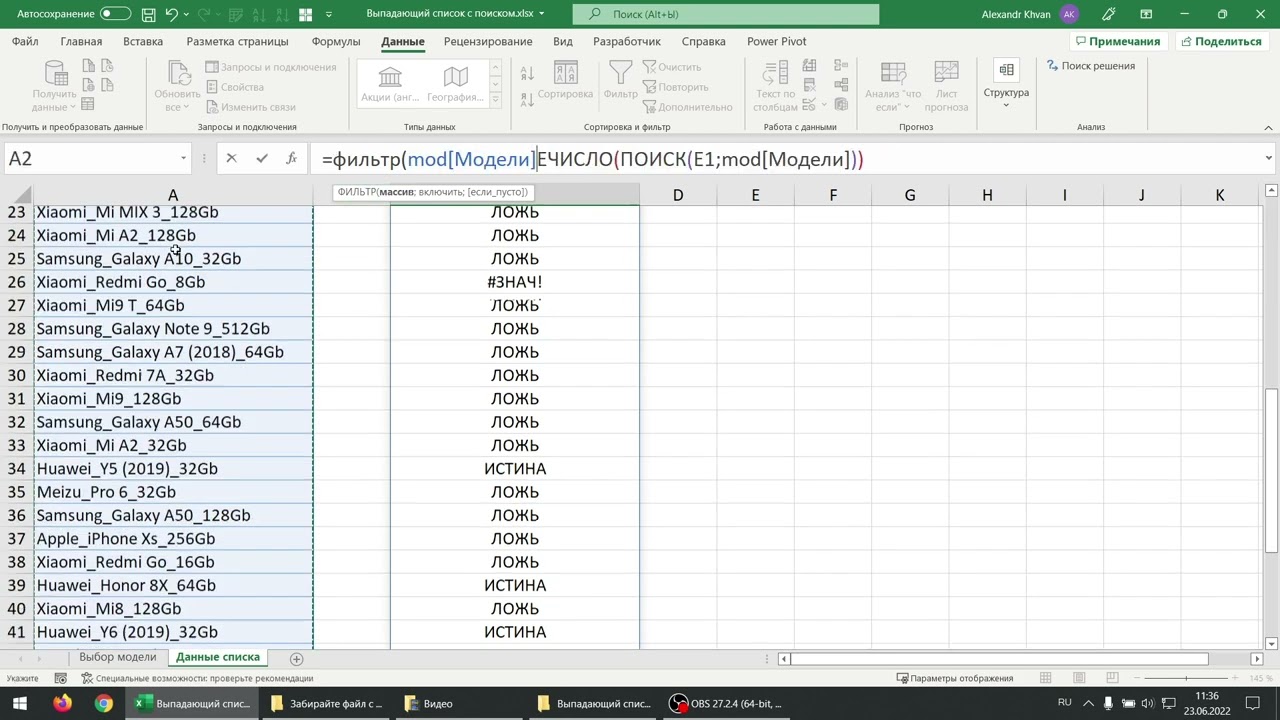This screenshot has width=1280, height=720.
Task: Click the Обновить все refresh icon
Action: (x=177, y=75)
